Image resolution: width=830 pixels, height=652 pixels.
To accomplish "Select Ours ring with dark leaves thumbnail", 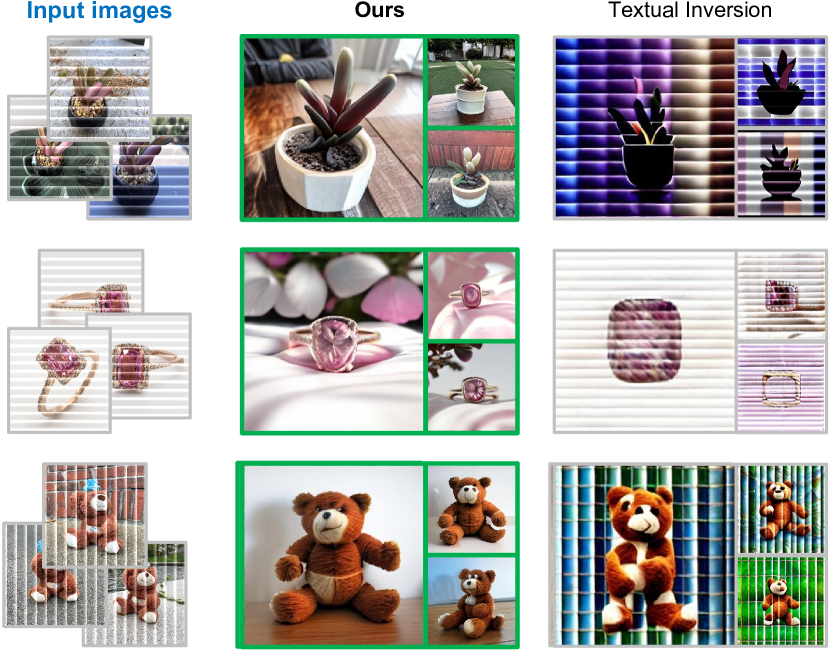I will tap(472, 387).
